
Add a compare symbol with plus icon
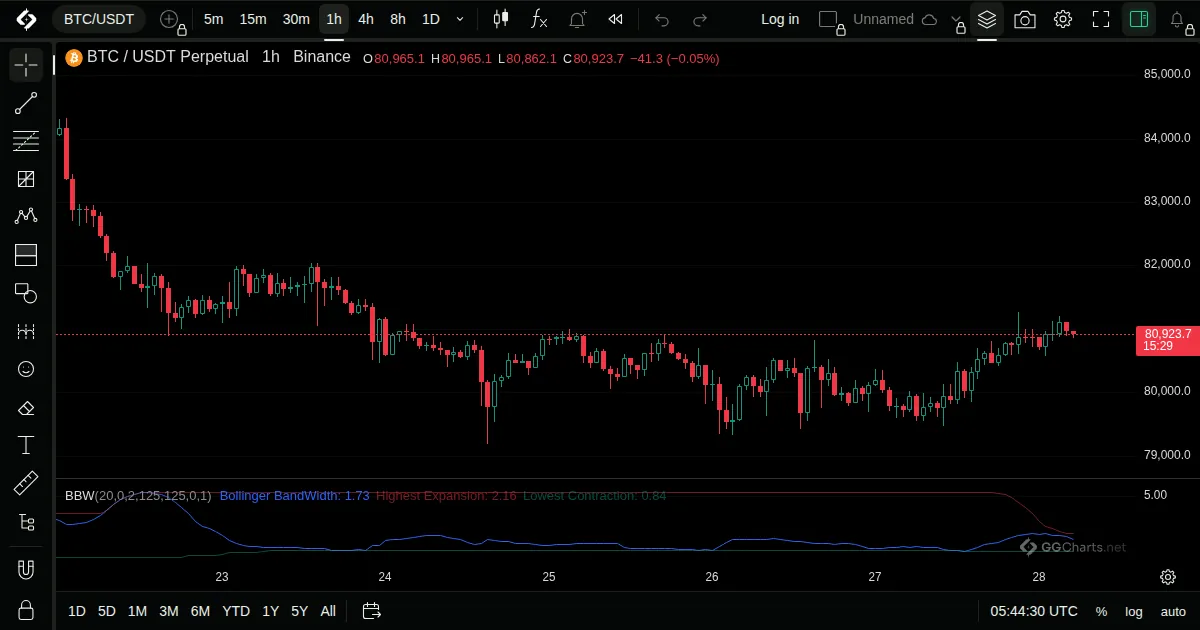click(170, 19)
